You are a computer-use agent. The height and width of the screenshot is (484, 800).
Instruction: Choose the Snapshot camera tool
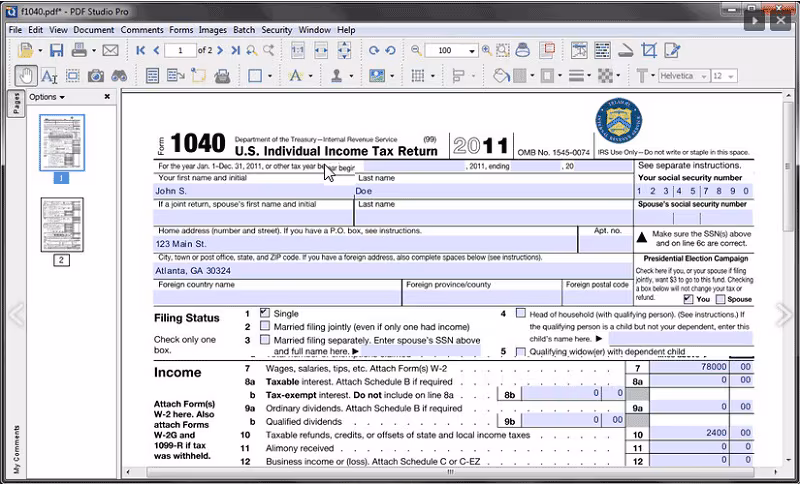coord(95,77)
